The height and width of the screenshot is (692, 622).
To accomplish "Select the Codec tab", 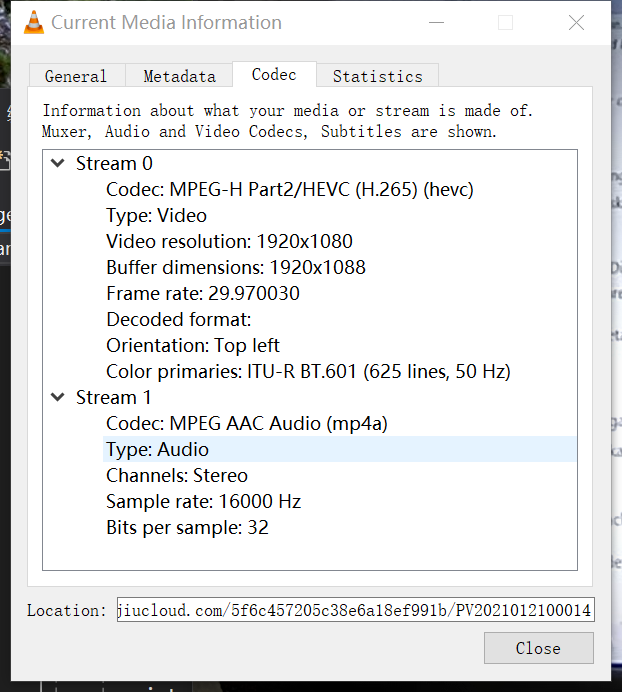I will (274, 75).
